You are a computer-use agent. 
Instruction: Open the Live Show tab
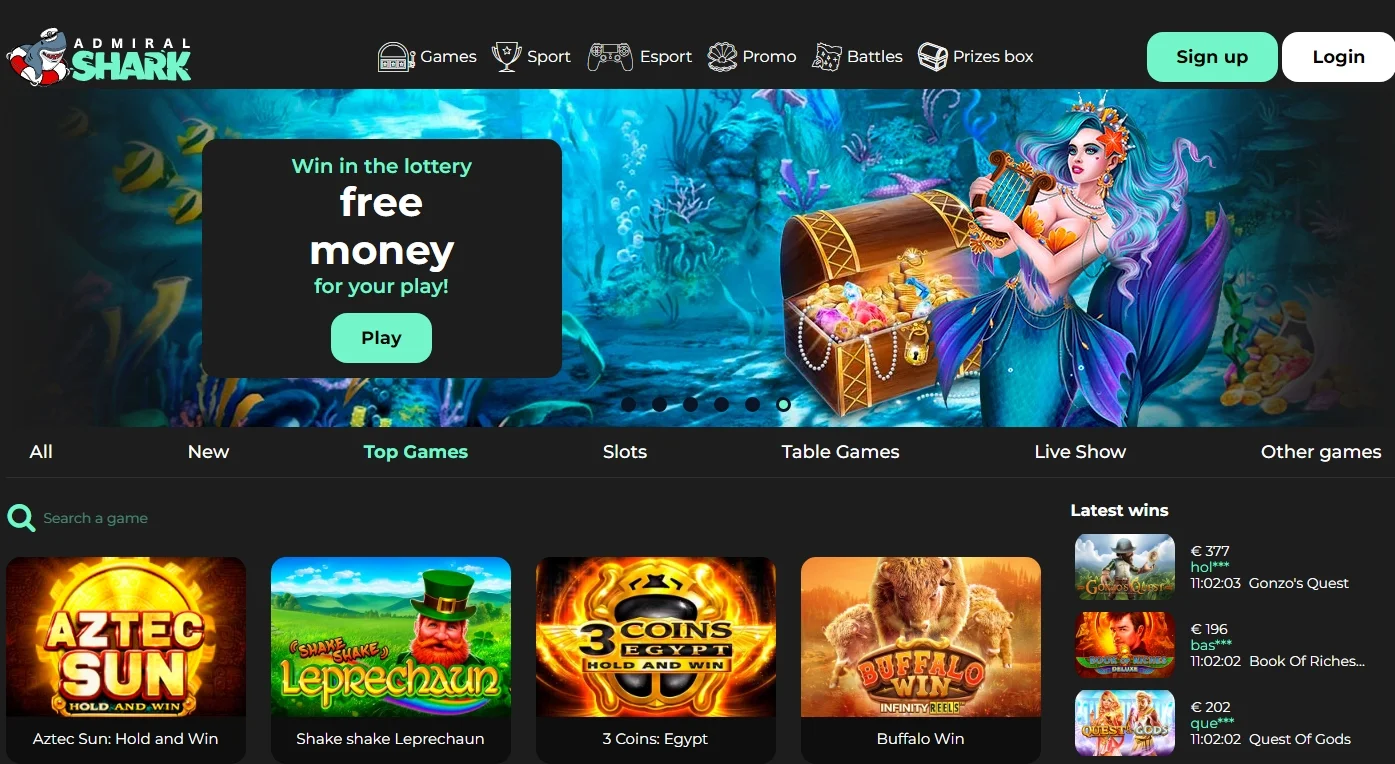(1080, 452)
